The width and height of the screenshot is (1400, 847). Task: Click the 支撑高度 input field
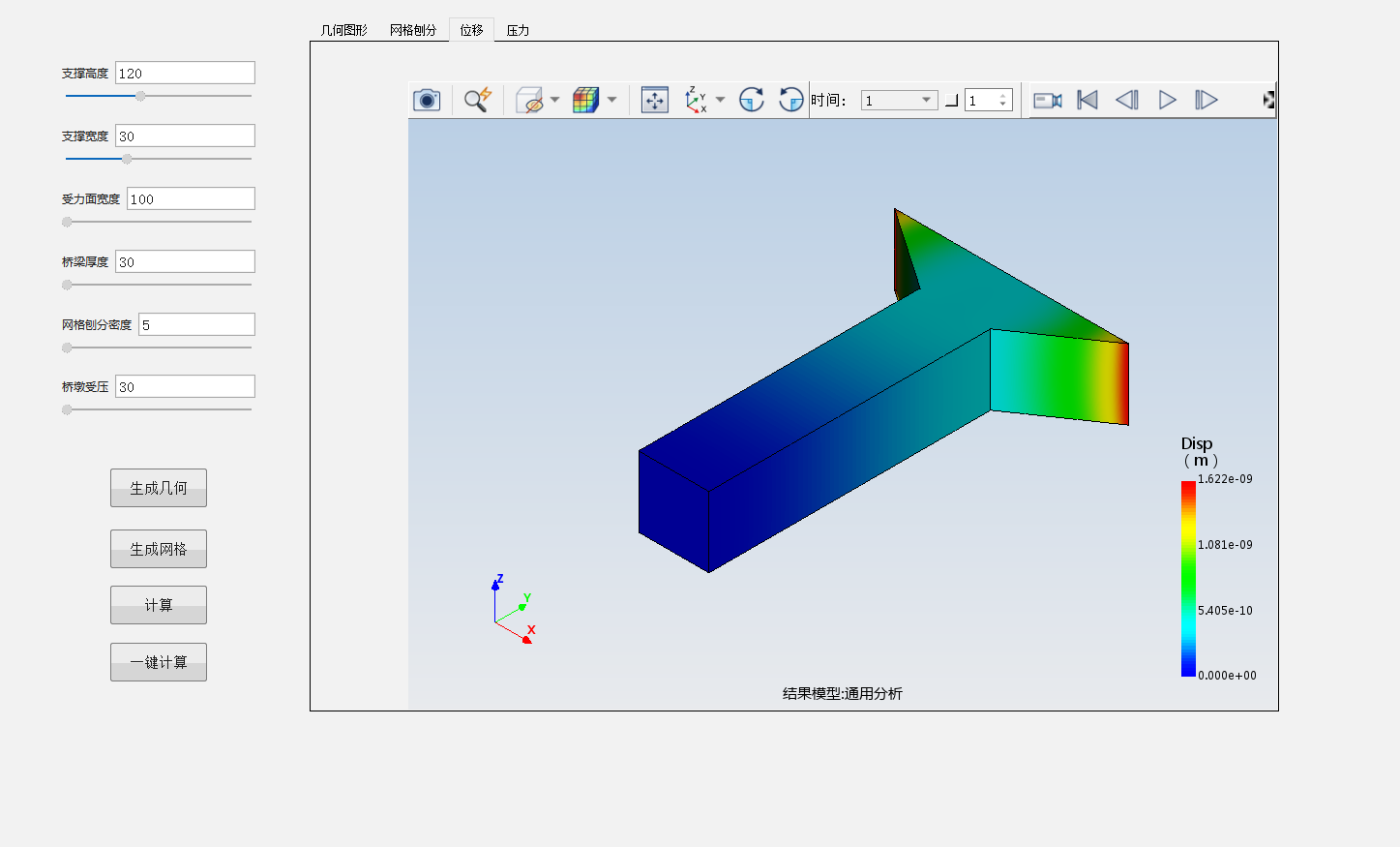tap(185, 73)
